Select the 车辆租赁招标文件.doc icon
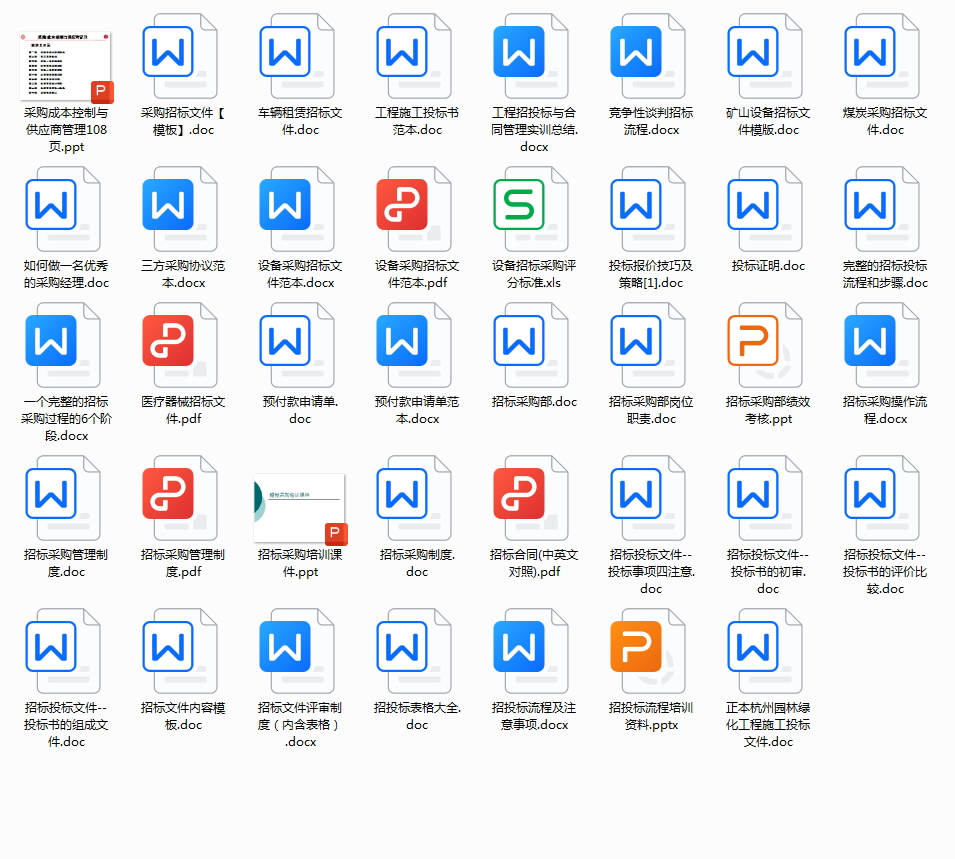Image resolution: width=955 pixels, height=859 pixels. 297,57
